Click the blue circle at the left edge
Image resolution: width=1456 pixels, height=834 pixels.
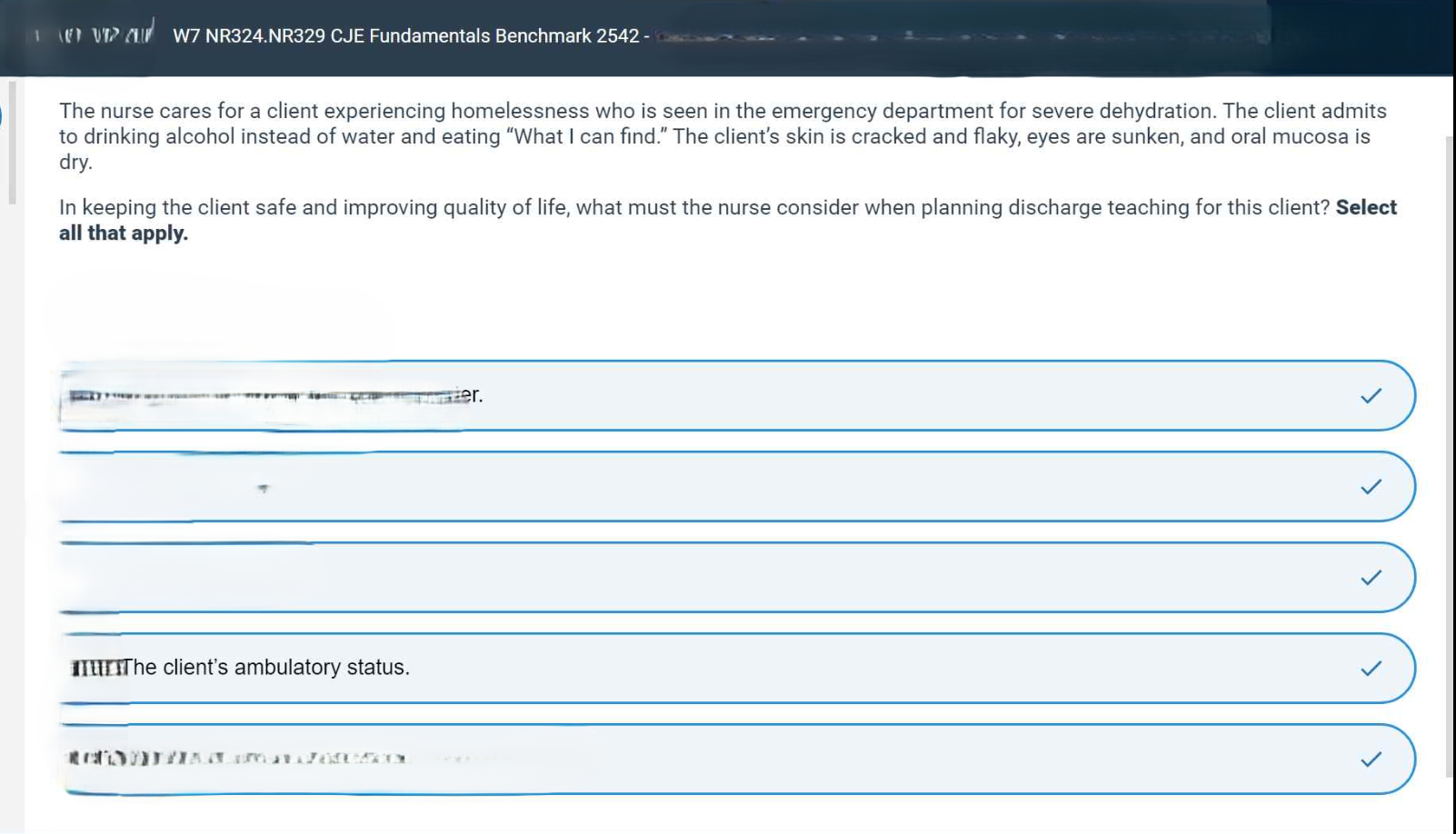[x=2, y=116]
